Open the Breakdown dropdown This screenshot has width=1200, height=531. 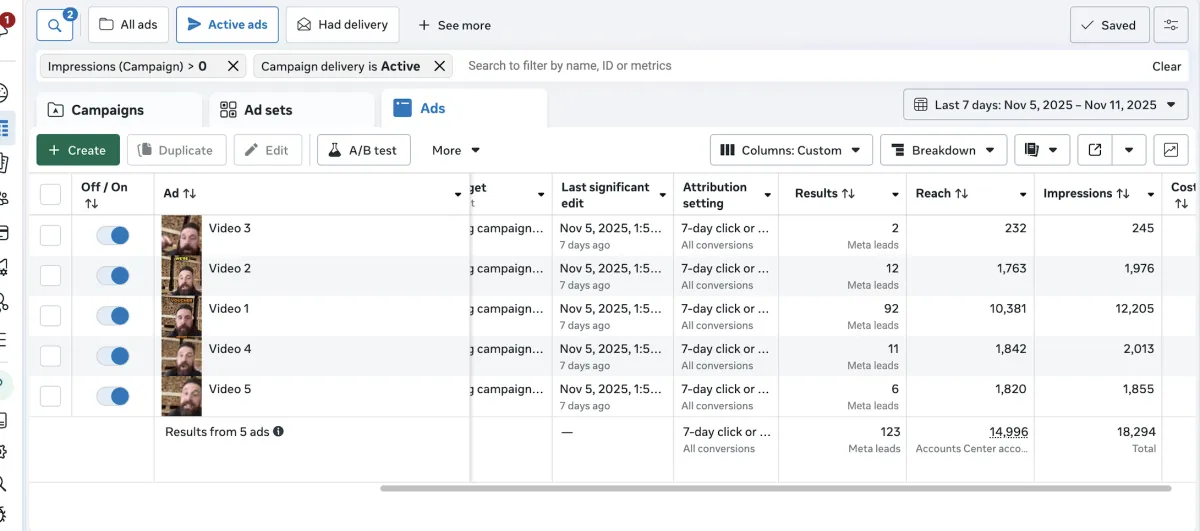(943, 150)
